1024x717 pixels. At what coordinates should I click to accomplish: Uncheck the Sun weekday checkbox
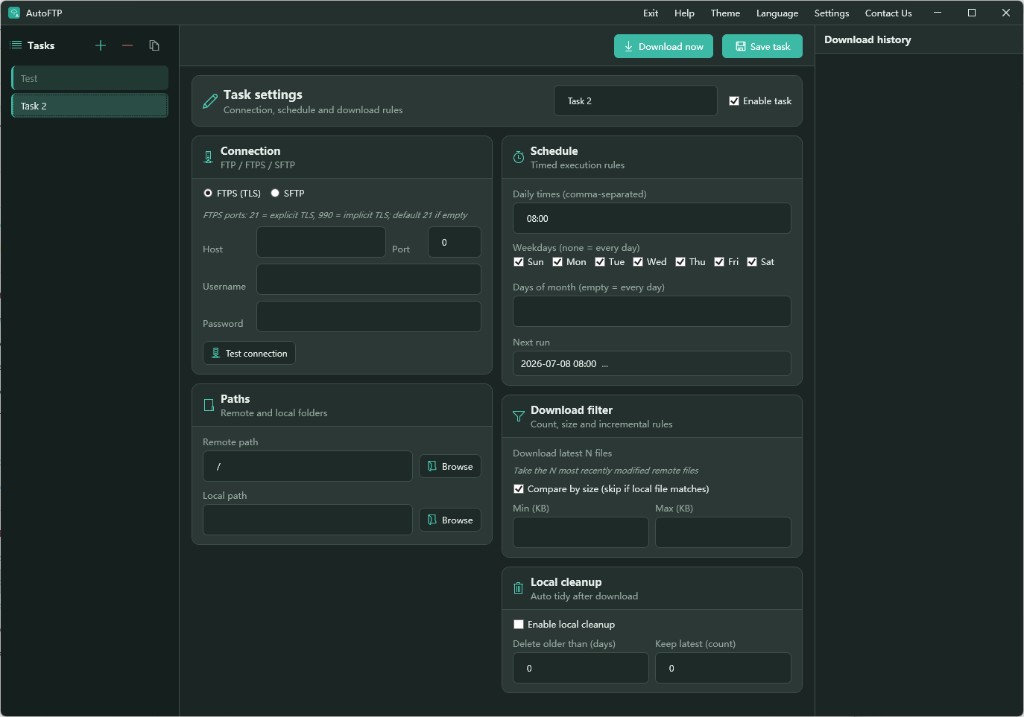519,262
